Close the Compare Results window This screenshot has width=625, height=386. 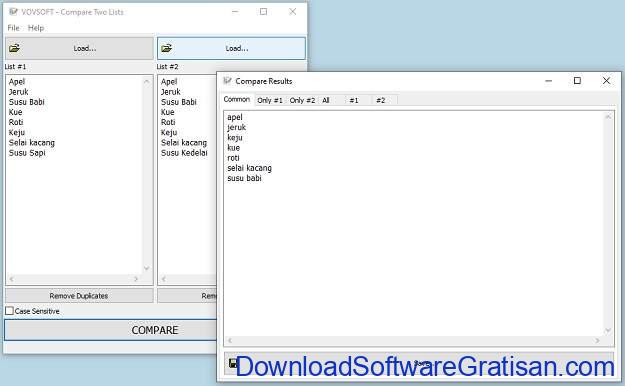(606, 81)
